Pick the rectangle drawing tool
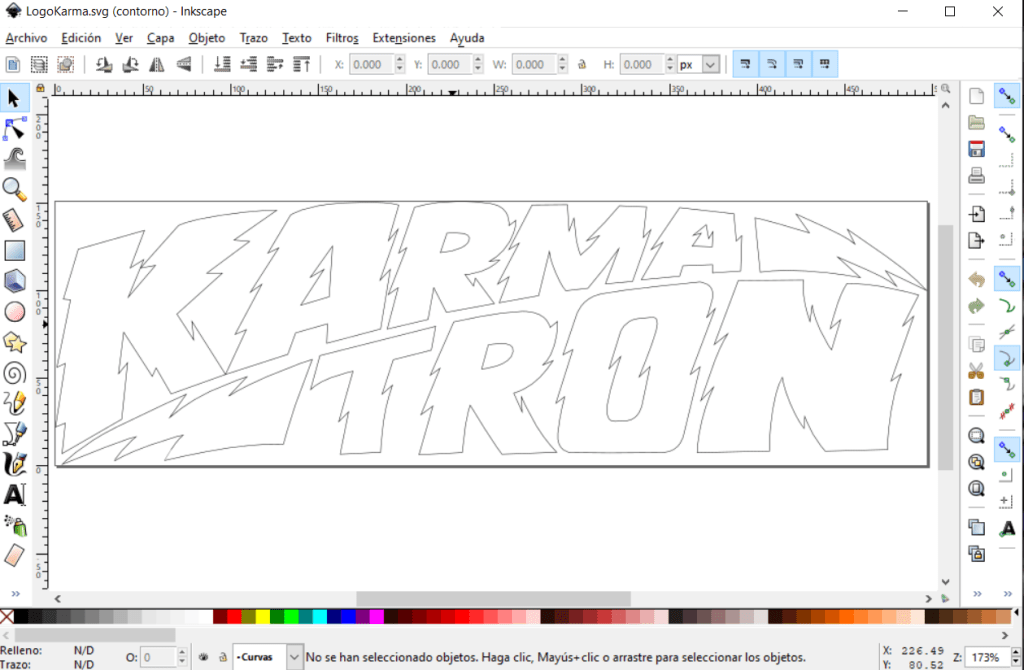Image resolution: width=1024 pixels, height=670 pixels. click(15, 250)
